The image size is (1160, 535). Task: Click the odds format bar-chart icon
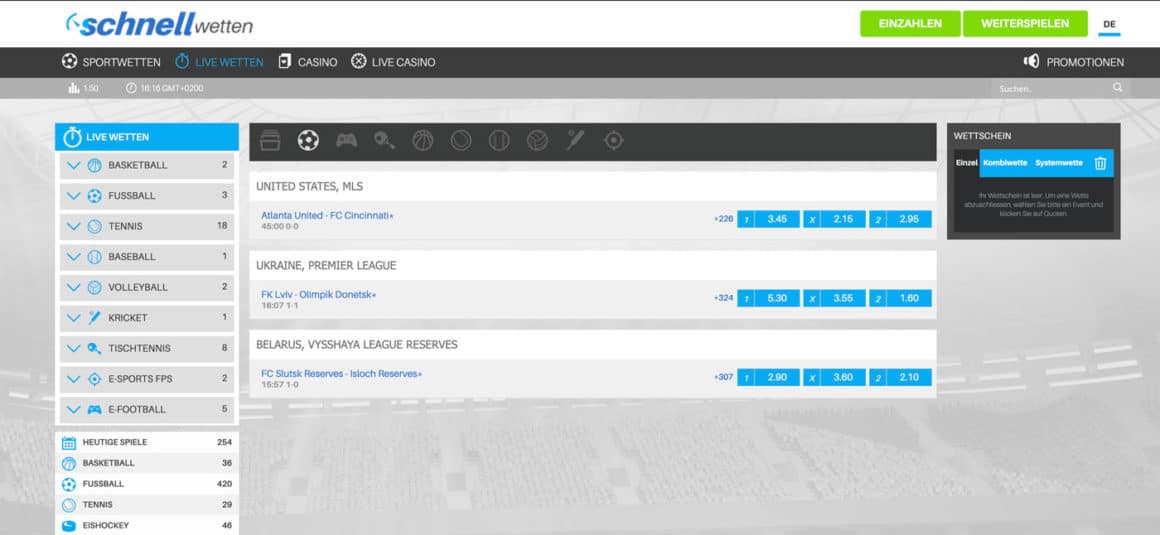(x=73, y=88)
